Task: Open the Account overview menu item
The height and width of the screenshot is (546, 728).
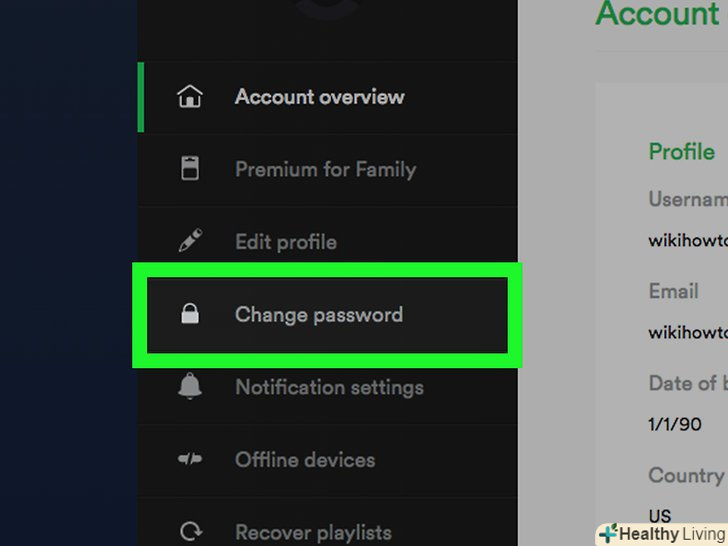Action: [x=319, y=97]
